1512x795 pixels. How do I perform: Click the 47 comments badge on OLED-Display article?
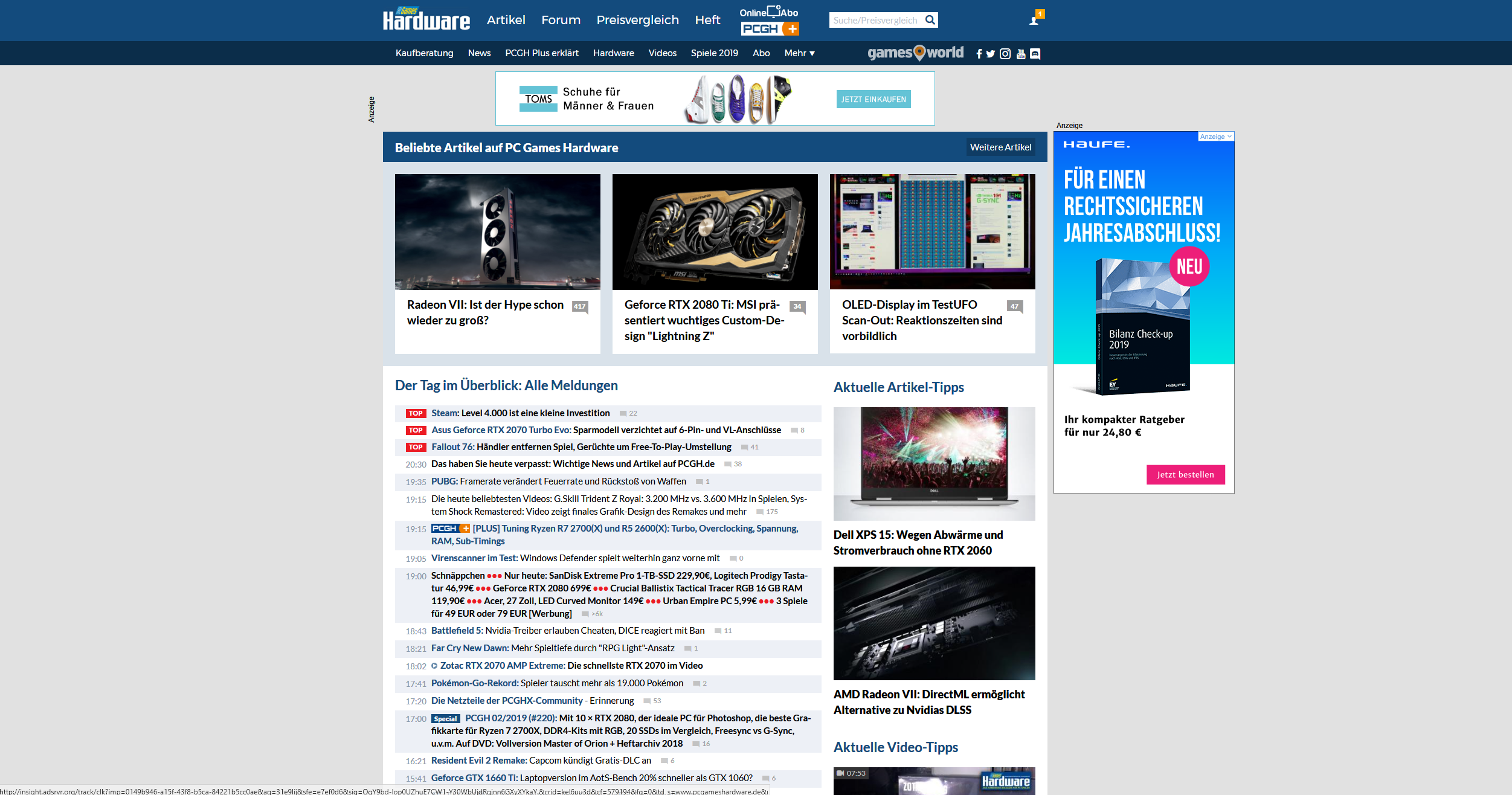tap(1015, 306)
